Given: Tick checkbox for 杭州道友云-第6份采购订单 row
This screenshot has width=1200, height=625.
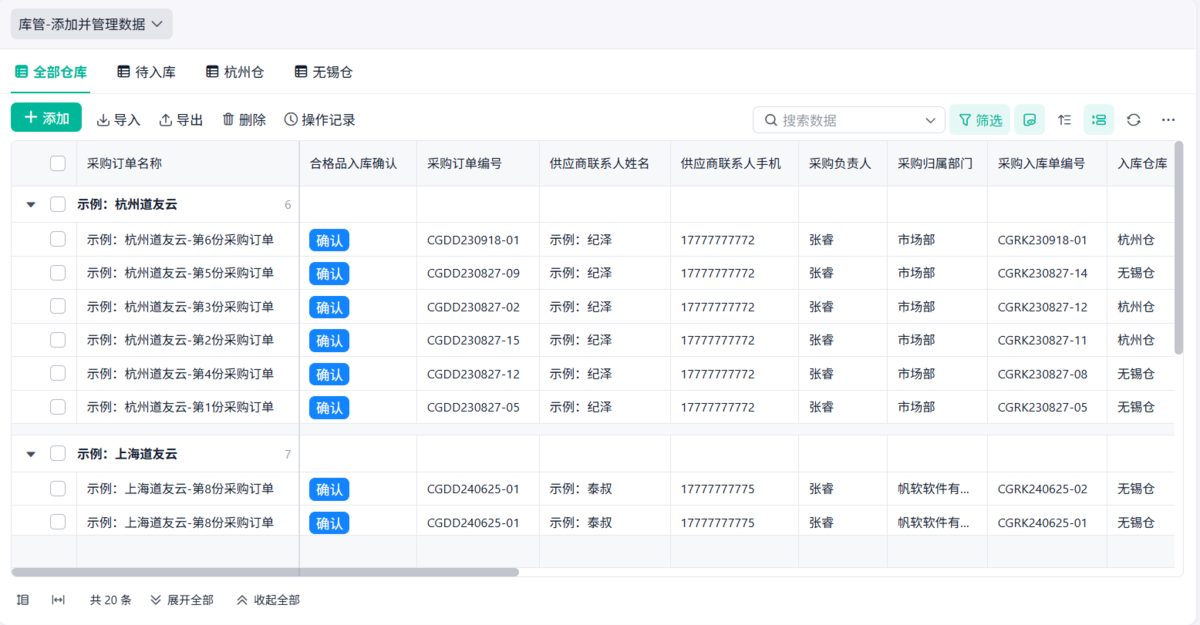Looking at the screenshot, I should 58,239.
